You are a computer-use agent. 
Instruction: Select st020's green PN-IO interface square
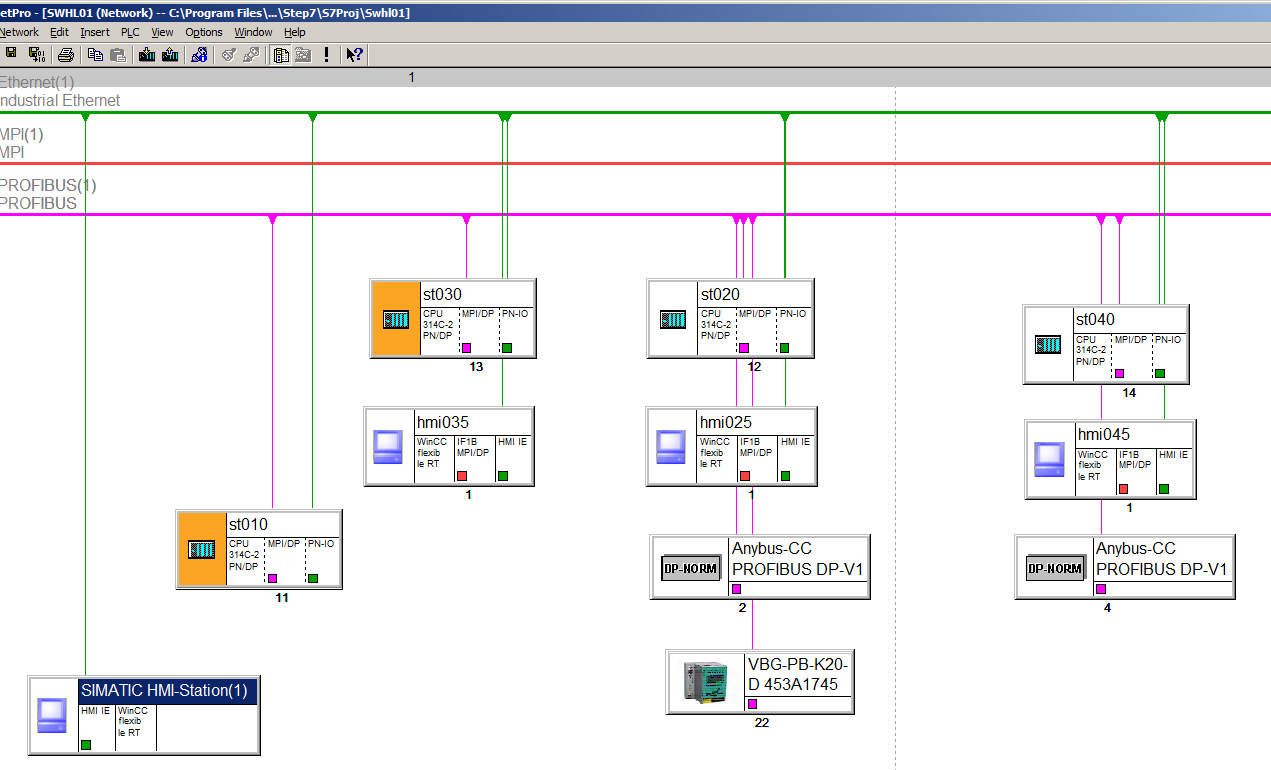click(784, 348)
